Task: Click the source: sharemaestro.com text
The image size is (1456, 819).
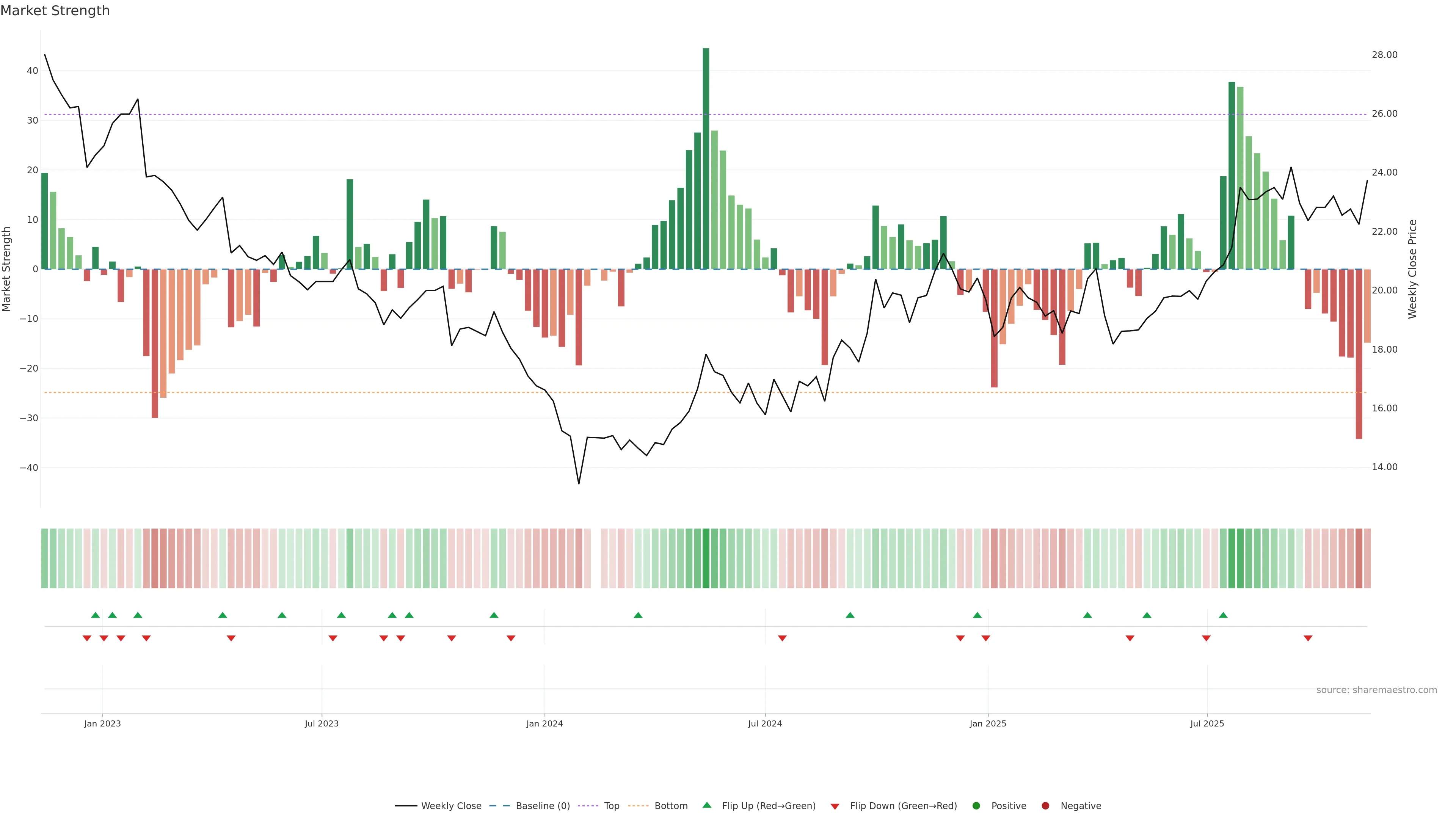Action: pos(1376,690)
